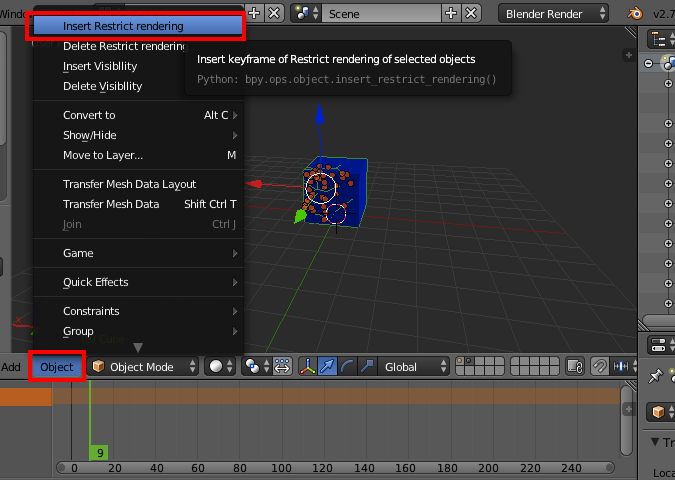675x480 pixels.
Task: Delete the current scene with X
Action: pos(471,13)
